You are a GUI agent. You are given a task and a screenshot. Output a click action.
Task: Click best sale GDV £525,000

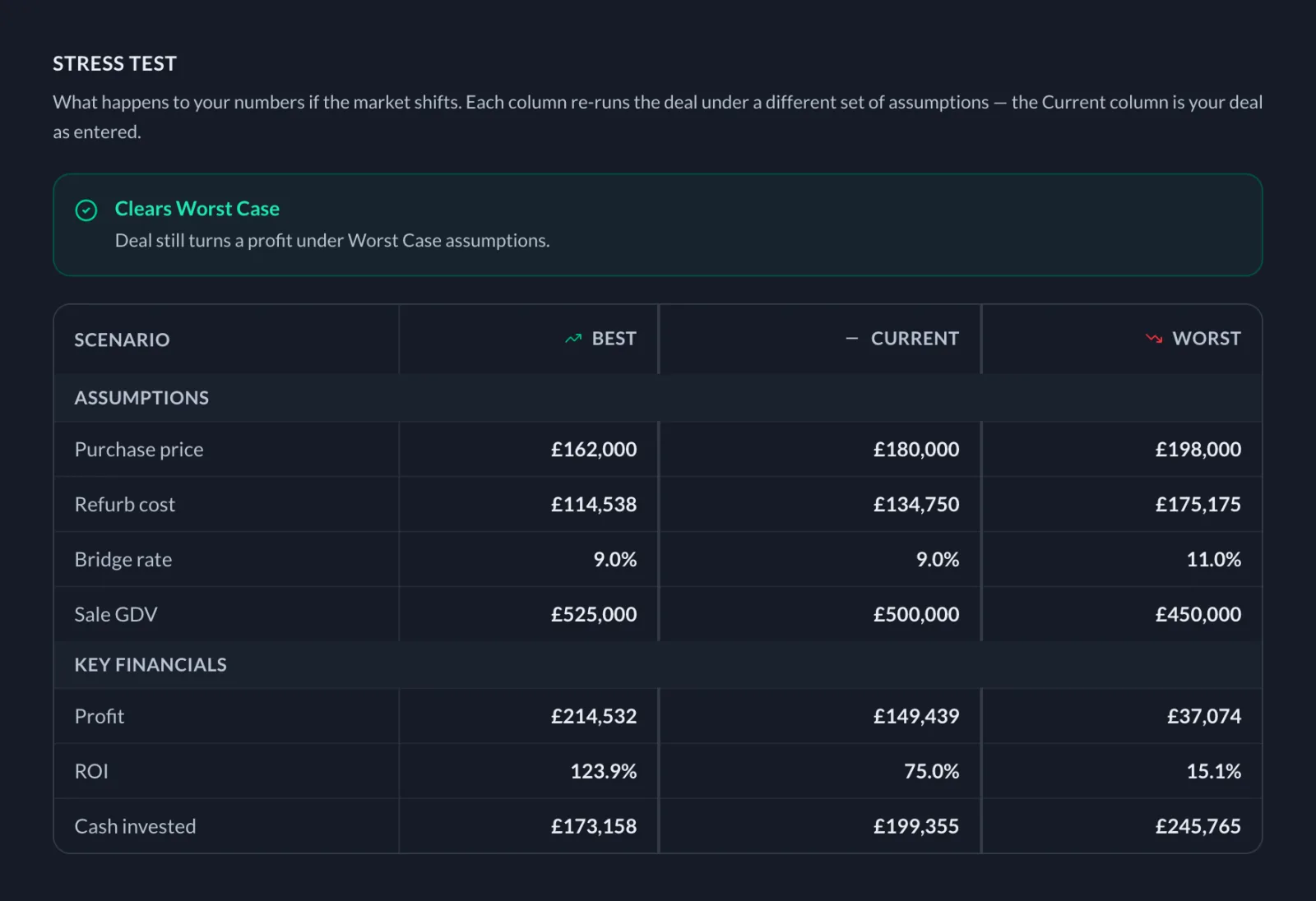(x=594, y=615)
